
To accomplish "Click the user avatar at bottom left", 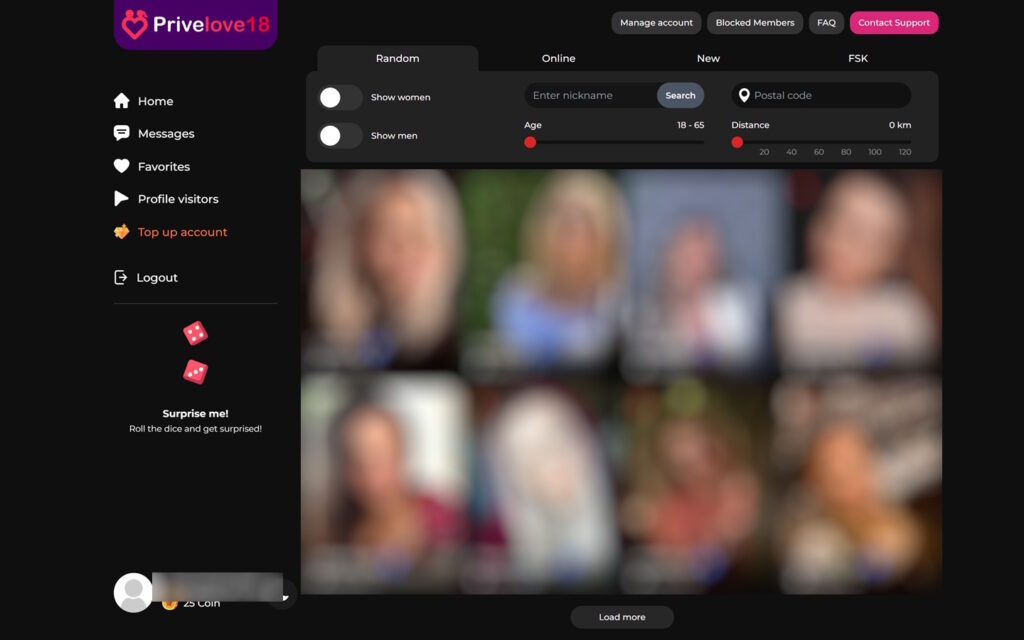I will [133, 592].
